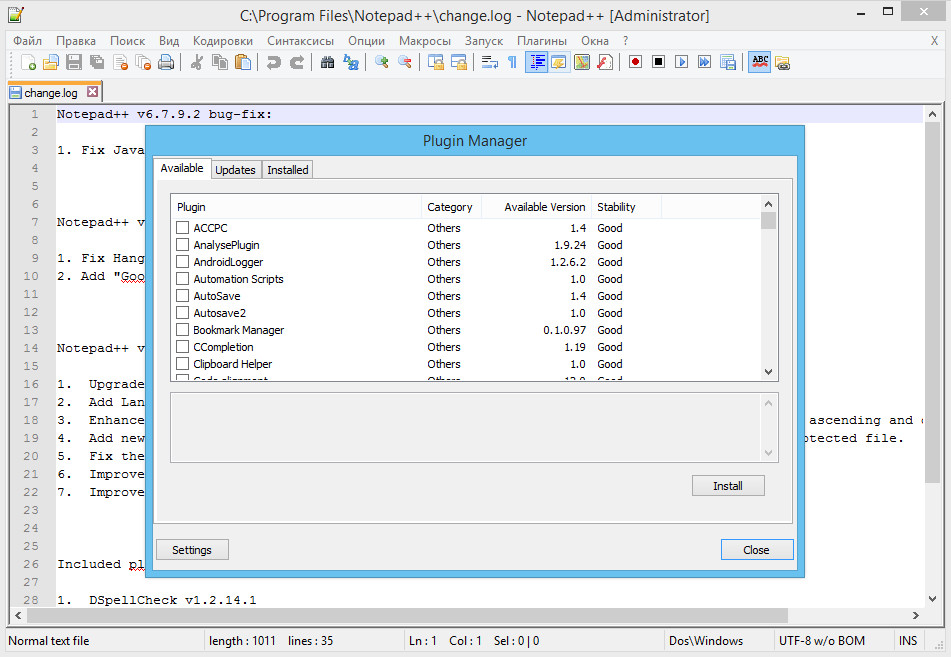951x657 pixels.
Task: Click the Paste clipboard icon
Action: 243,62
